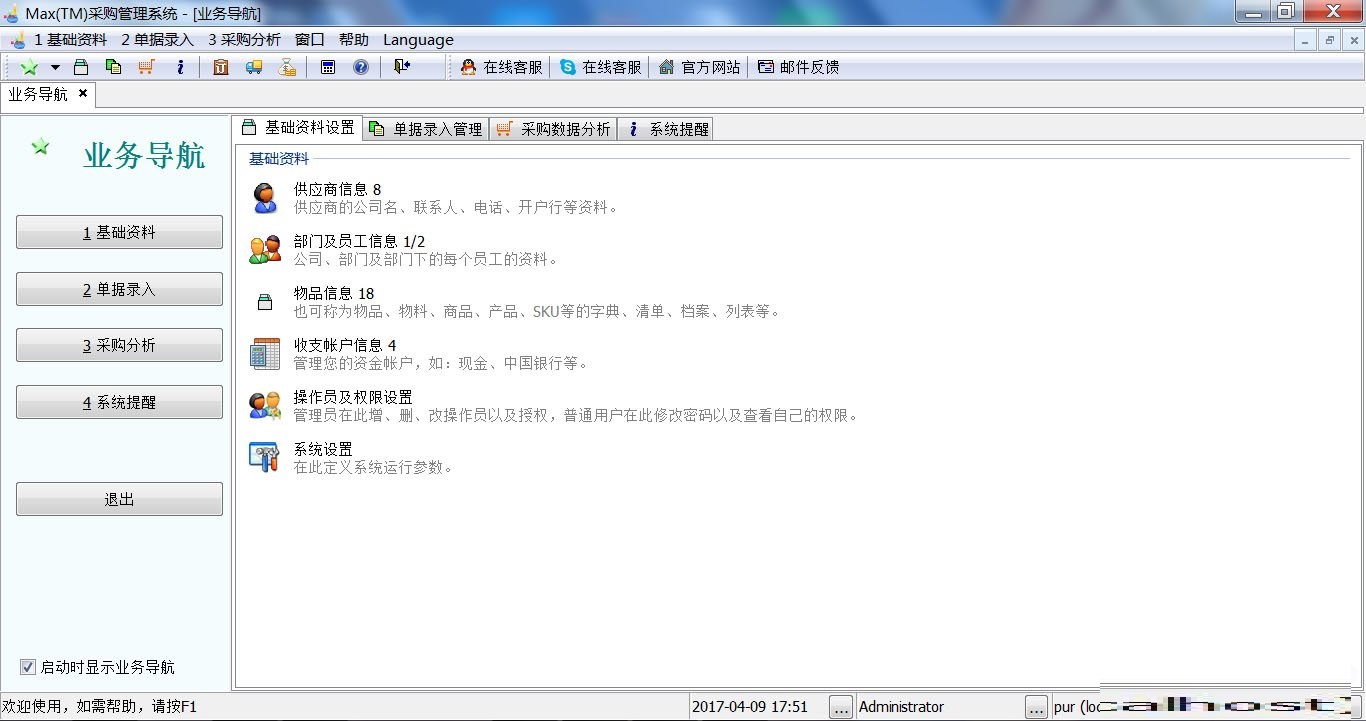The image size is (1366, 721).
Task: Click the 3 采购分析 sidebar button
Action: click(x=119, y=345)
